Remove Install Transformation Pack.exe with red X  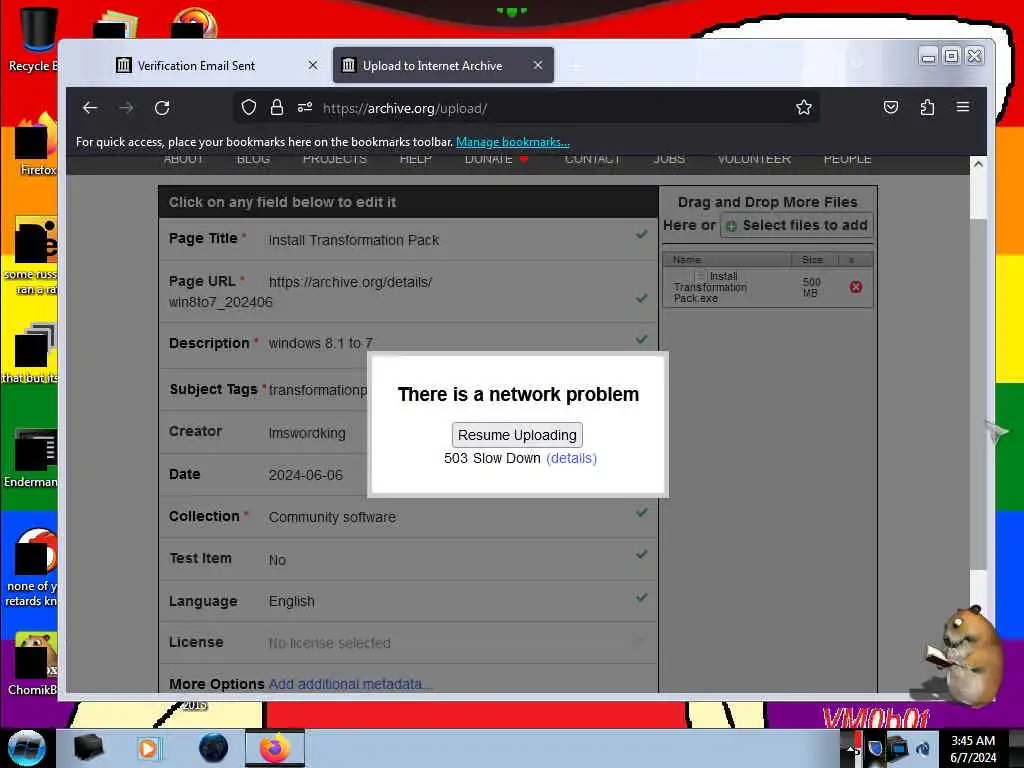[856, 287]
